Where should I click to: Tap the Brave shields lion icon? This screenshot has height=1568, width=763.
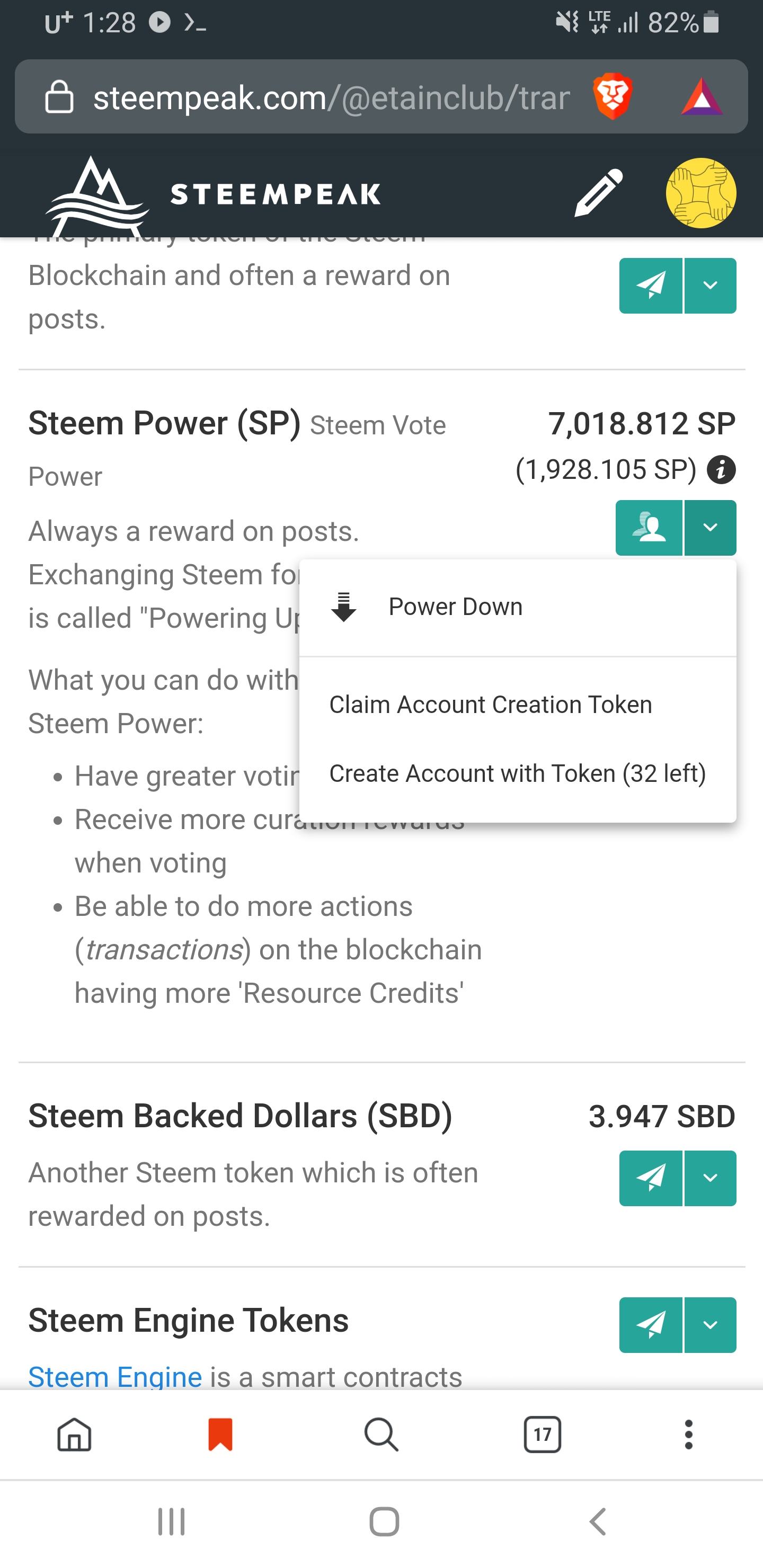[x=612, y=96]
